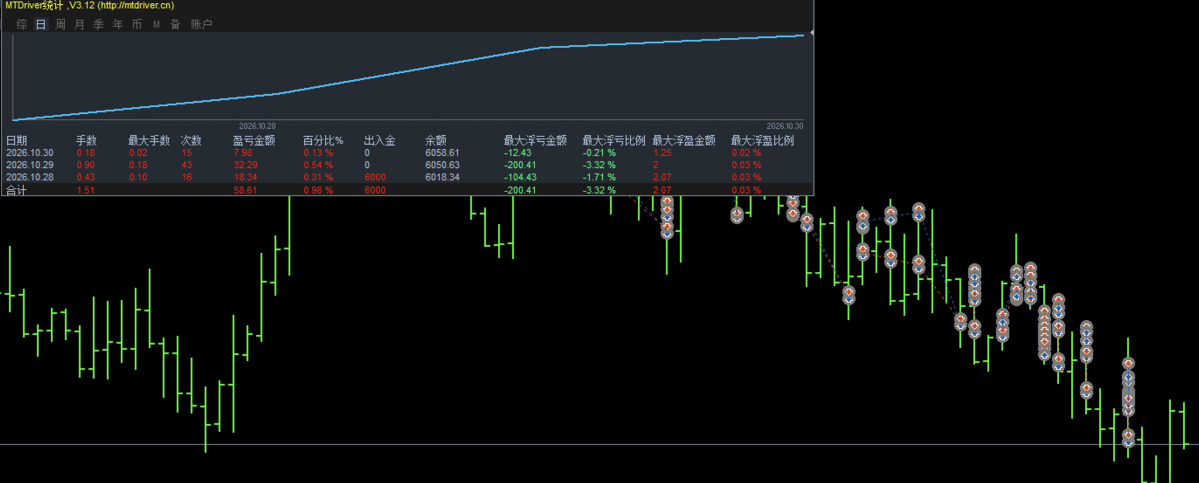Click the 盈亏金额 column header
Viewport: 1199px width, 483px height.
click(254, 141)
